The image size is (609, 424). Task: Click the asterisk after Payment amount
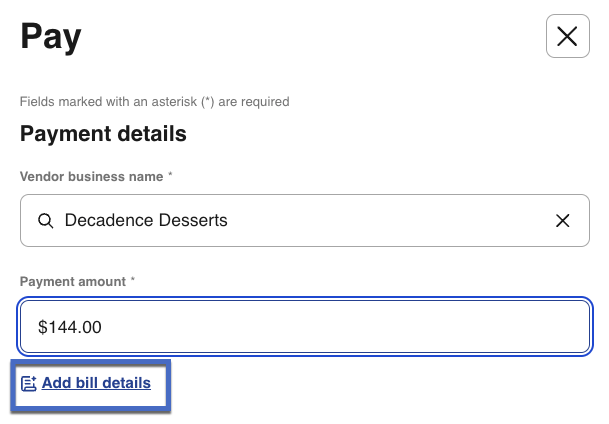tap(132, 282)
